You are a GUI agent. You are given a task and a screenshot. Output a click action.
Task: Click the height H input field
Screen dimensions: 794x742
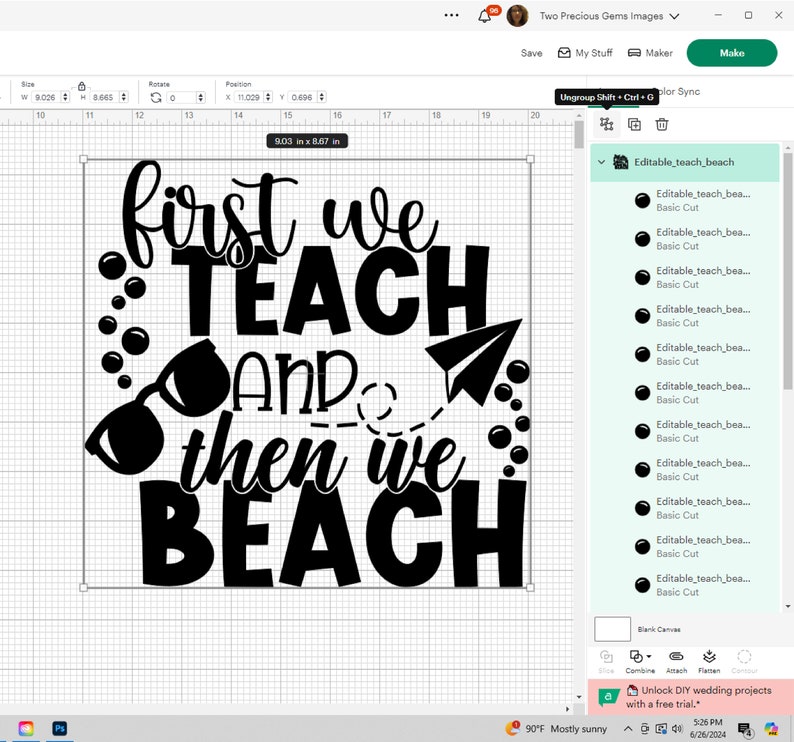(104, 97)
